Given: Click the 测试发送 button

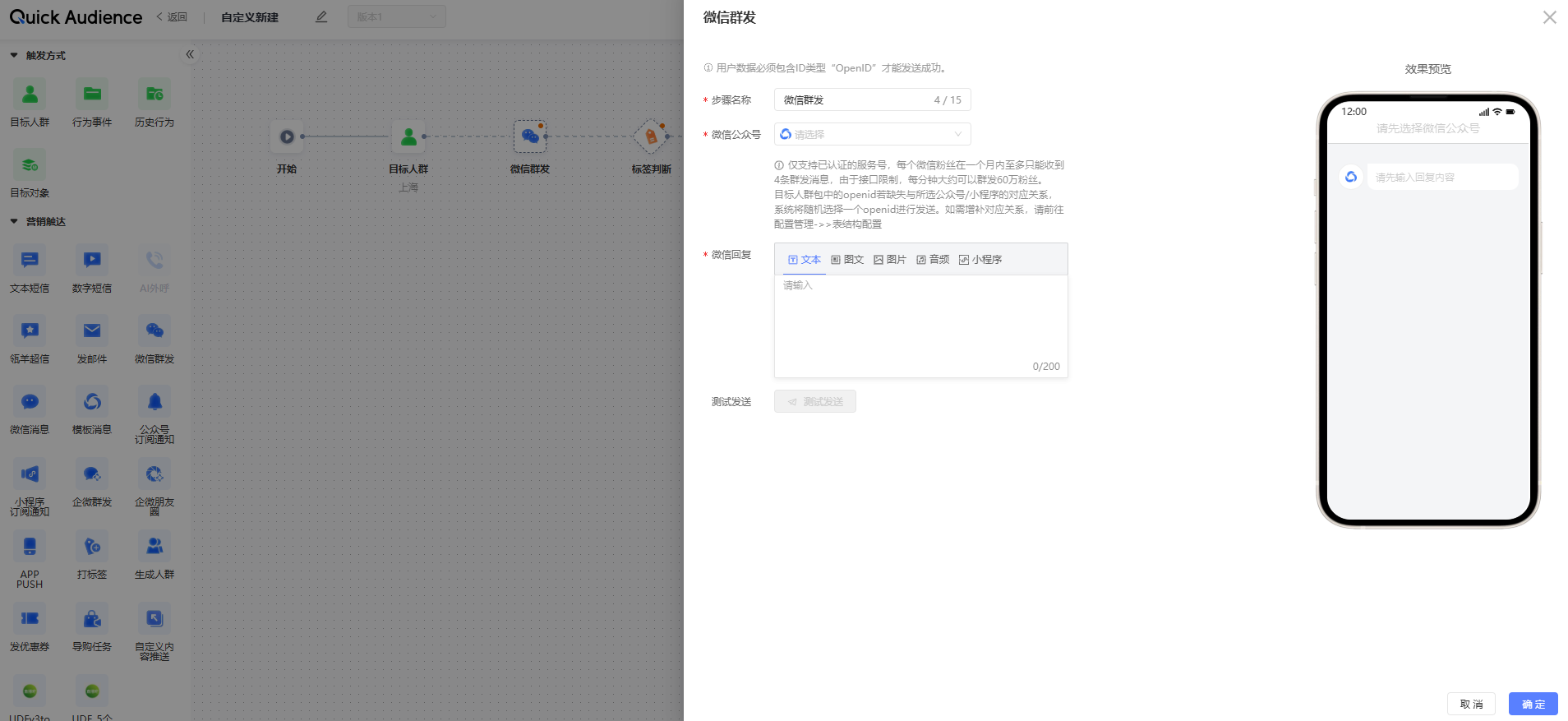Looking at the screenshot, I should [x=815, y=401].
